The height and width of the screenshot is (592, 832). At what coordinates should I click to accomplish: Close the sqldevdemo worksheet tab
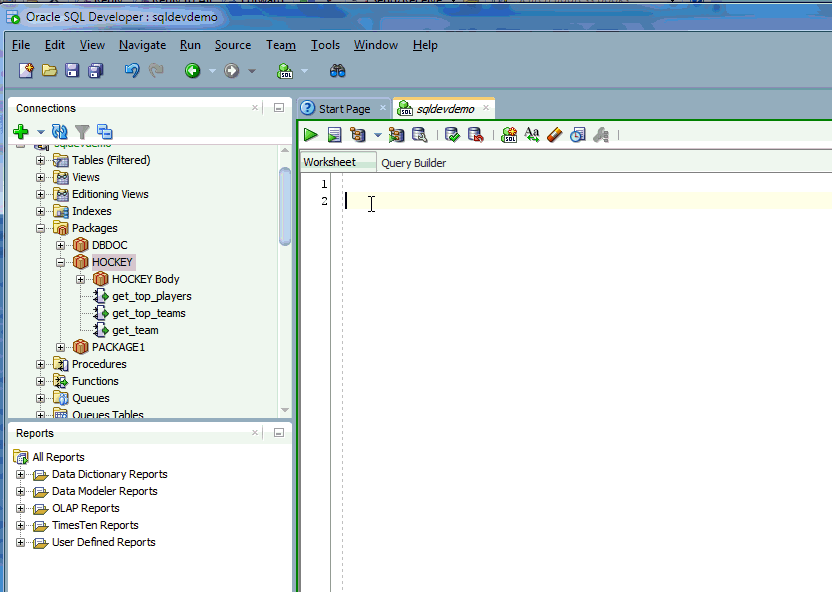[486, 108]
